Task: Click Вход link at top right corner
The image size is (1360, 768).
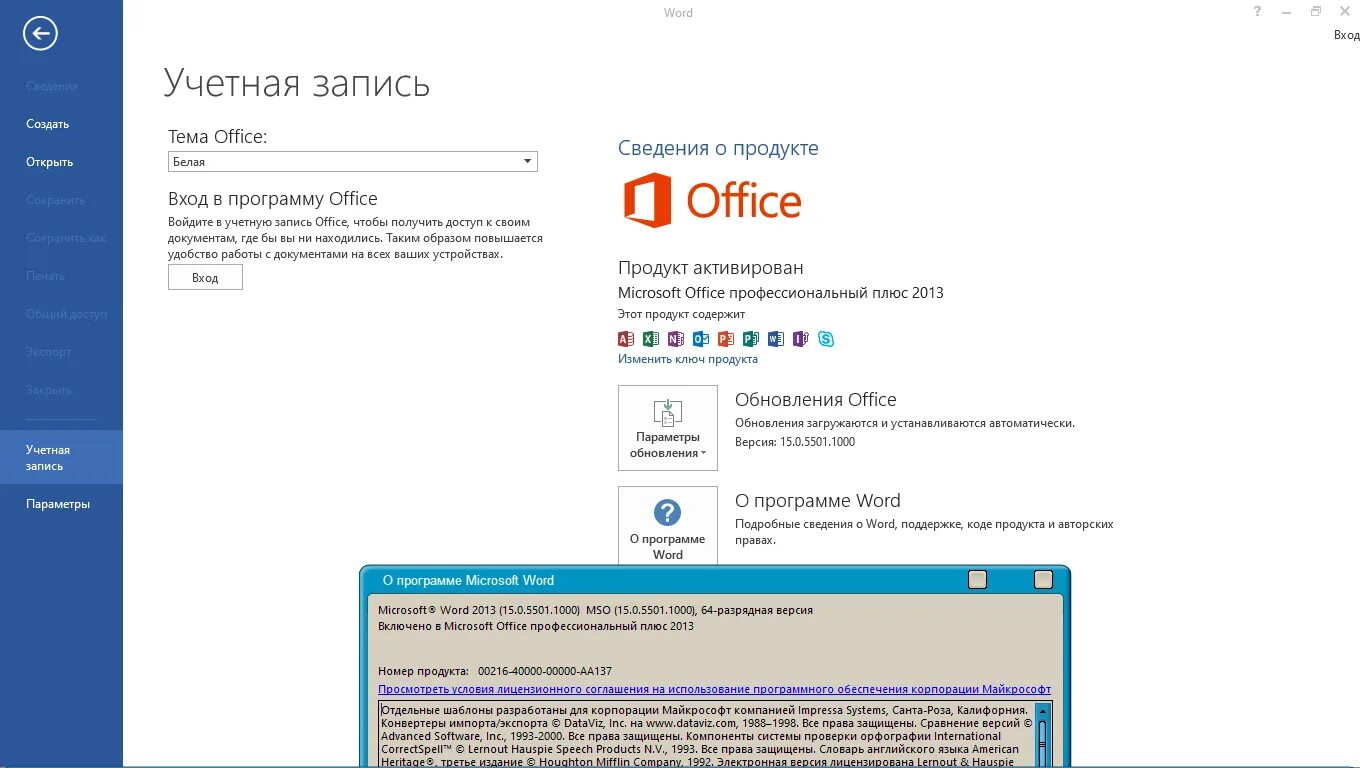Action: [1346, 35]
